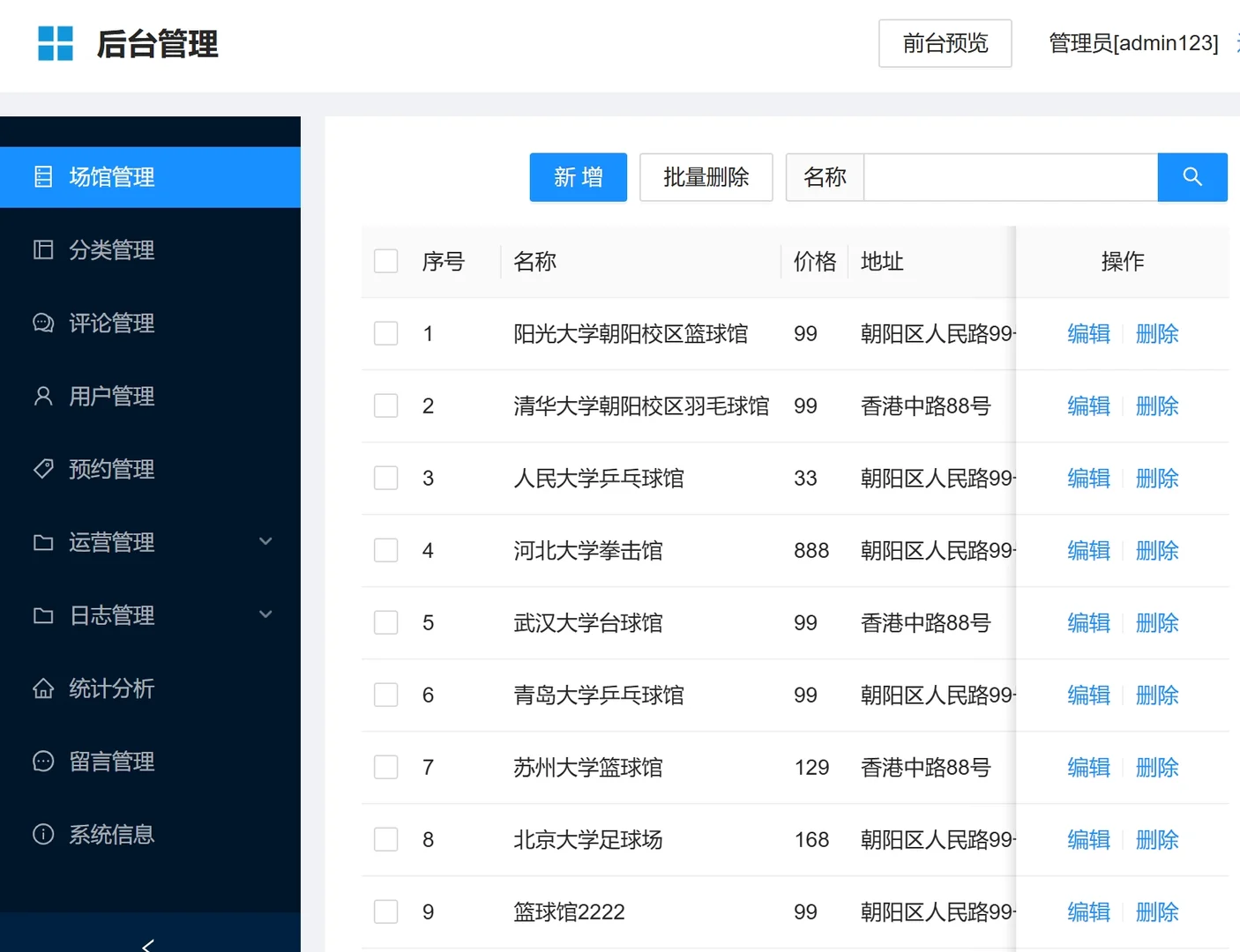Click the 分类管理 grid icon
This screenshot has height=952, width=1240.
pos(43,249)
